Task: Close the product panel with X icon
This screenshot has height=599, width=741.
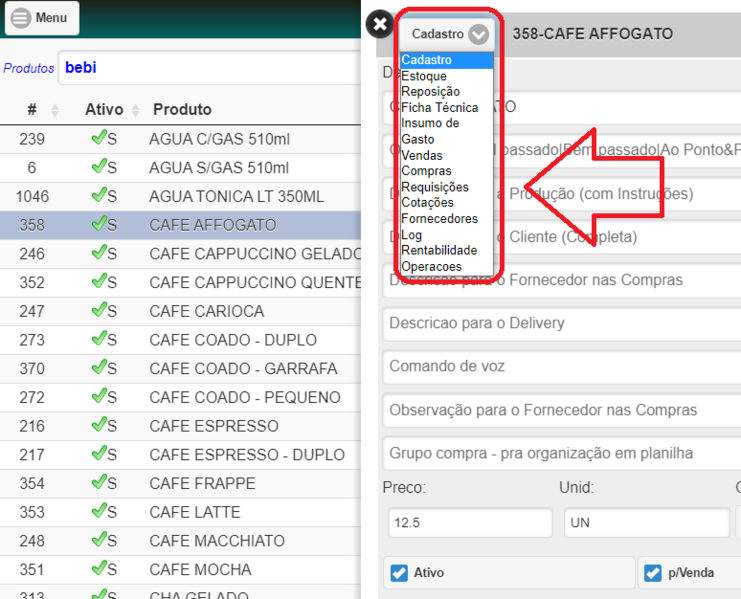Action: coord(379,24)
